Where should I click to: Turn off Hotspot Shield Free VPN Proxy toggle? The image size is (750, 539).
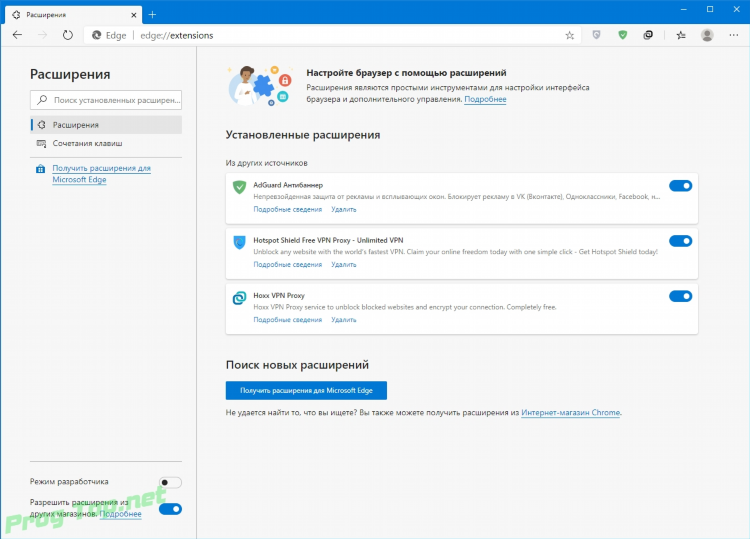tap(680, 241)
